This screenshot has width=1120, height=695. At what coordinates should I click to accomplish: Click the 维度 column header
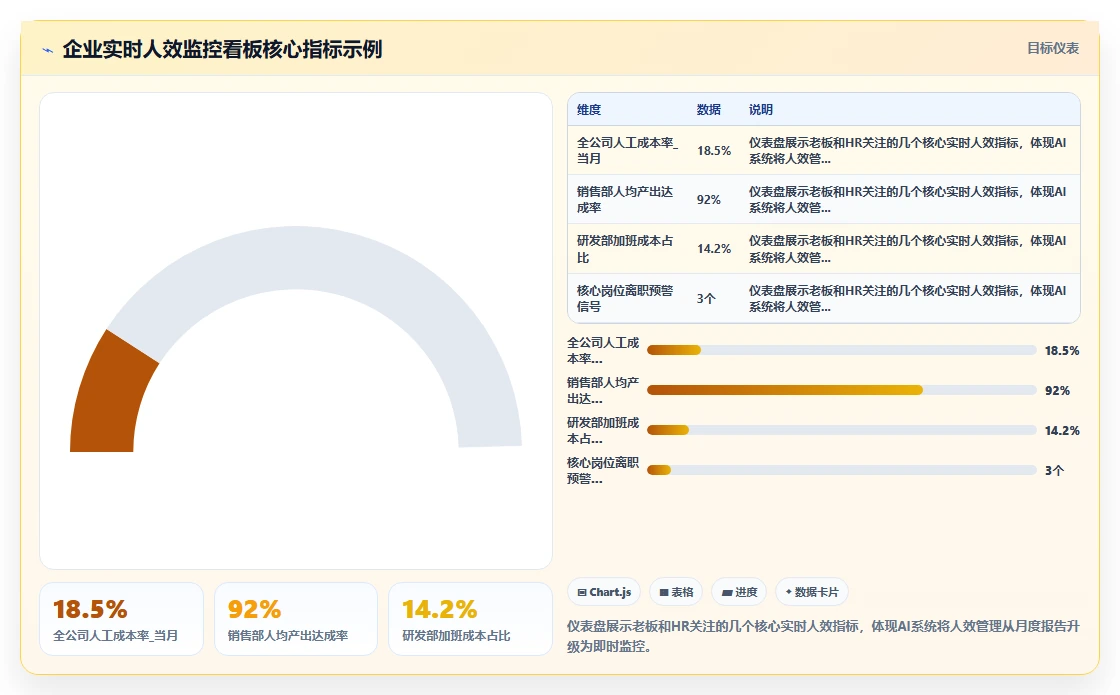point(589,109)
